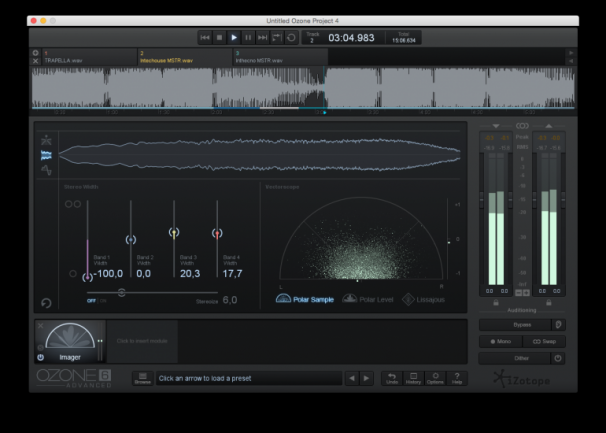Click the Undo arrow icon
Image resolution: width=606 pixels, height=433 pixels.
tap(392, 378)
